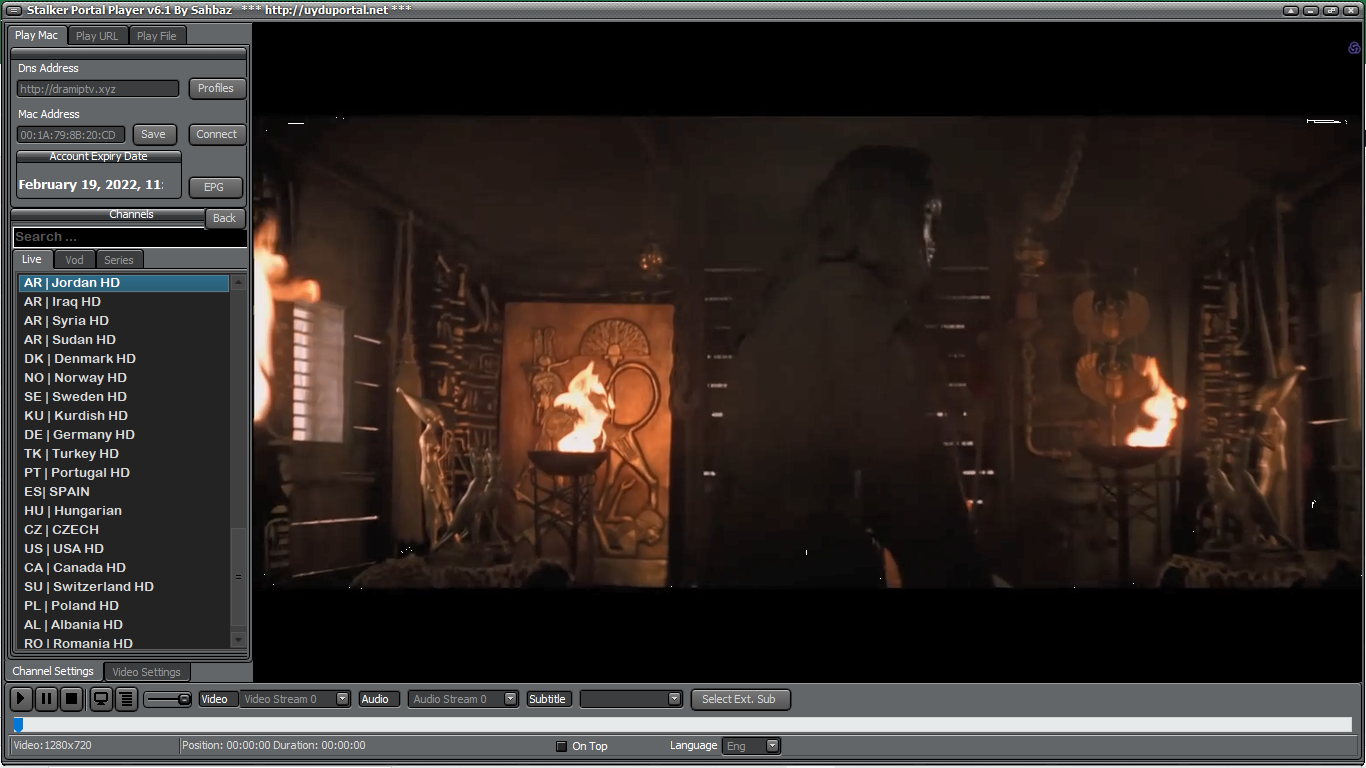The height and width of the screenshot is (768, 1366).
Task: Click the Audio stream label button
Action: 379,699
